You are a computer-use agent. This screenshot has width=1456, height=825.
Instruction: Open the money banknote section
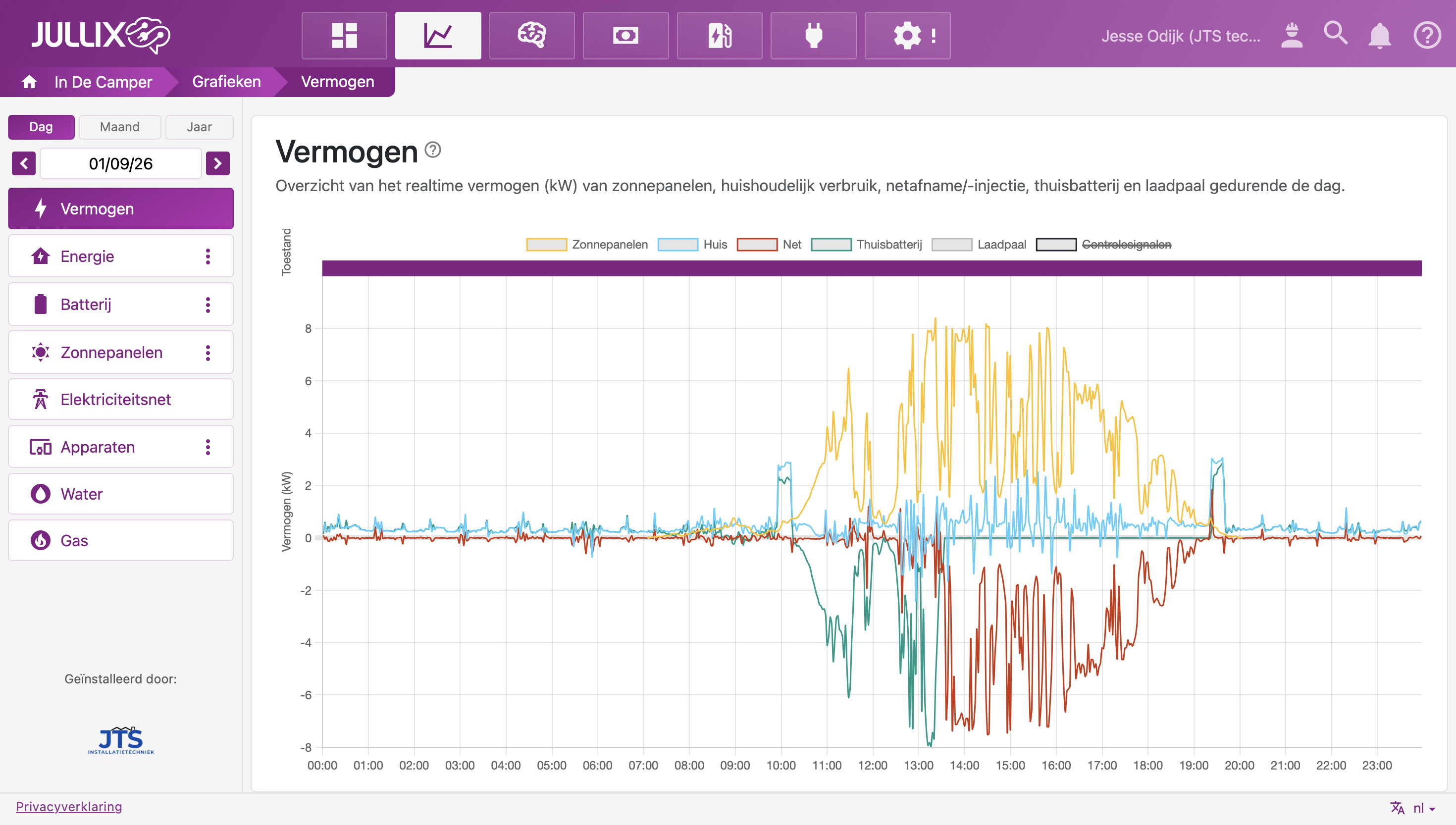point(625,36)
